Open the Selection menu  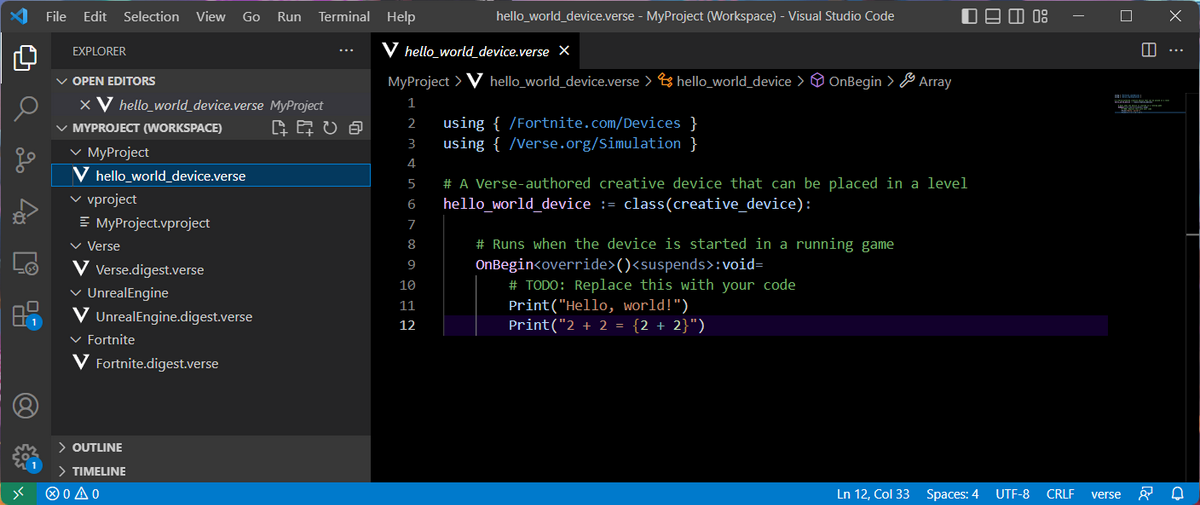pos(152,17)
